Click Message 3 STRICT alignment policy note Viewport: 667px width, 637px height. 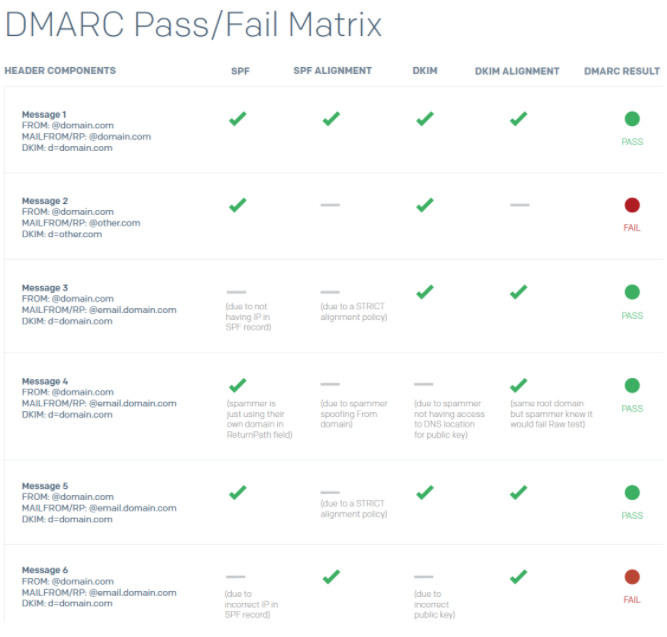(x=353, y=311)
